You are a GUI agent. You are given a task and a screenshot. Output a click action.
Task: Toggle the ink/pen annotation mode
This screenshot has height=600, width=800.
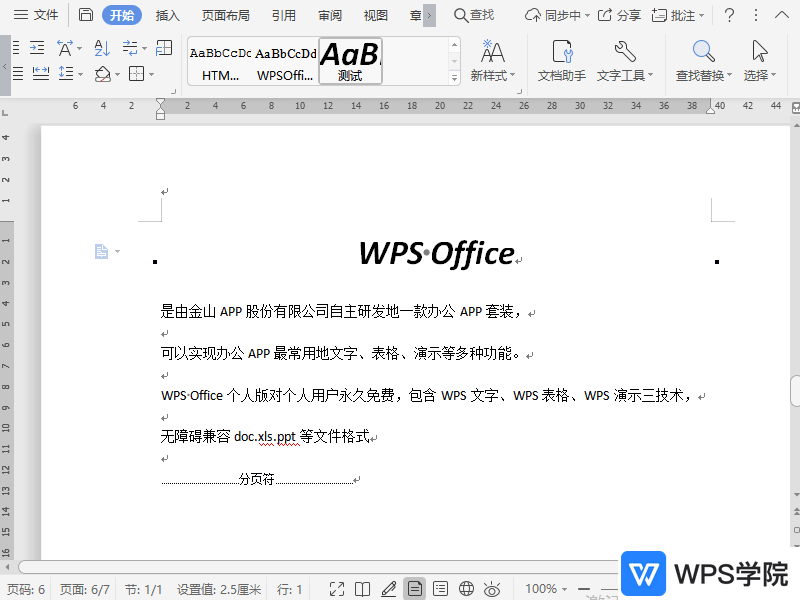pos(389,588)
